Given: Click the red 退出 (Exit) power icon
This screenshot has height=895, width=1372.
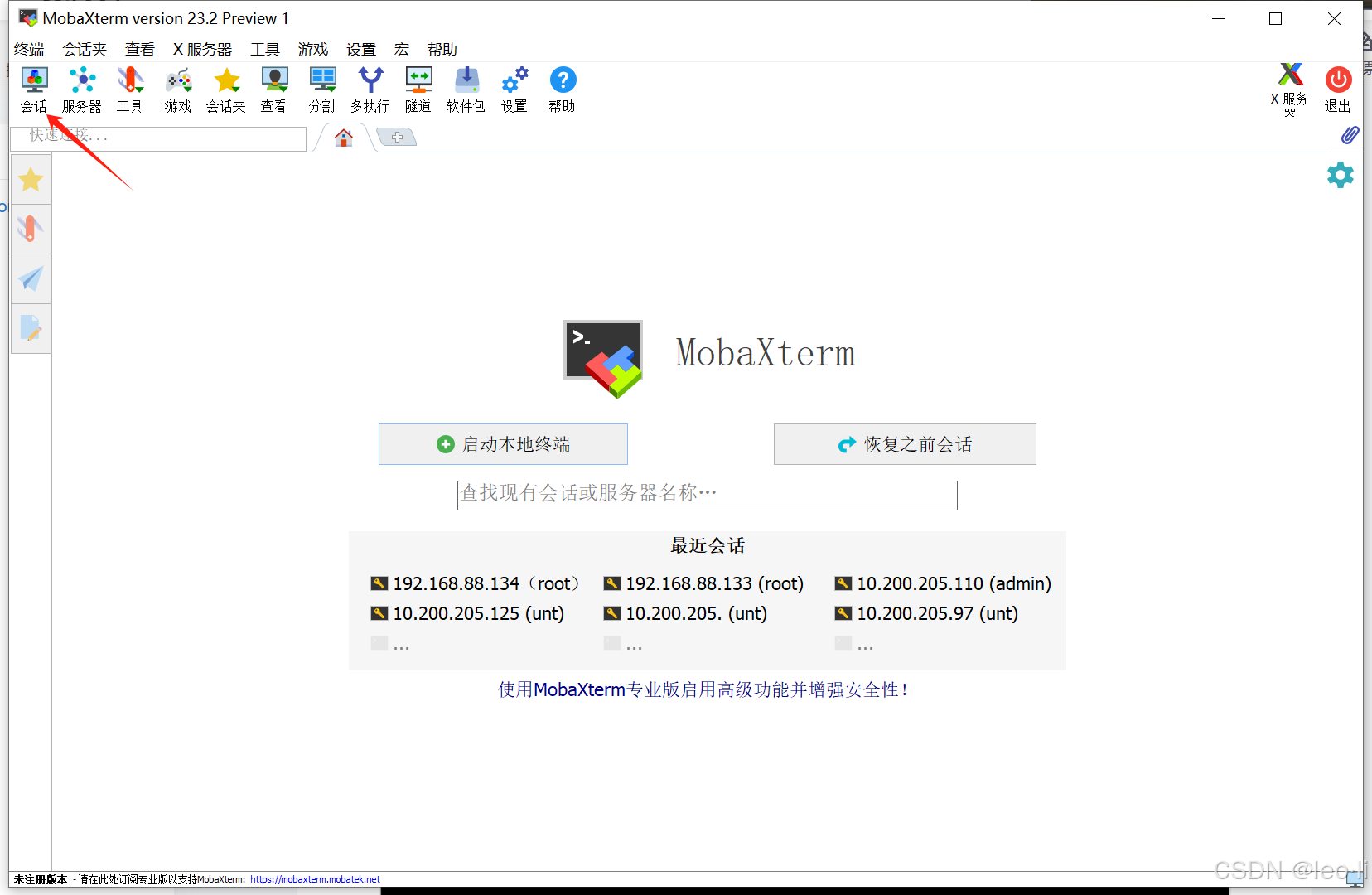Looking at the screenshot, I should click(1338, 89).
